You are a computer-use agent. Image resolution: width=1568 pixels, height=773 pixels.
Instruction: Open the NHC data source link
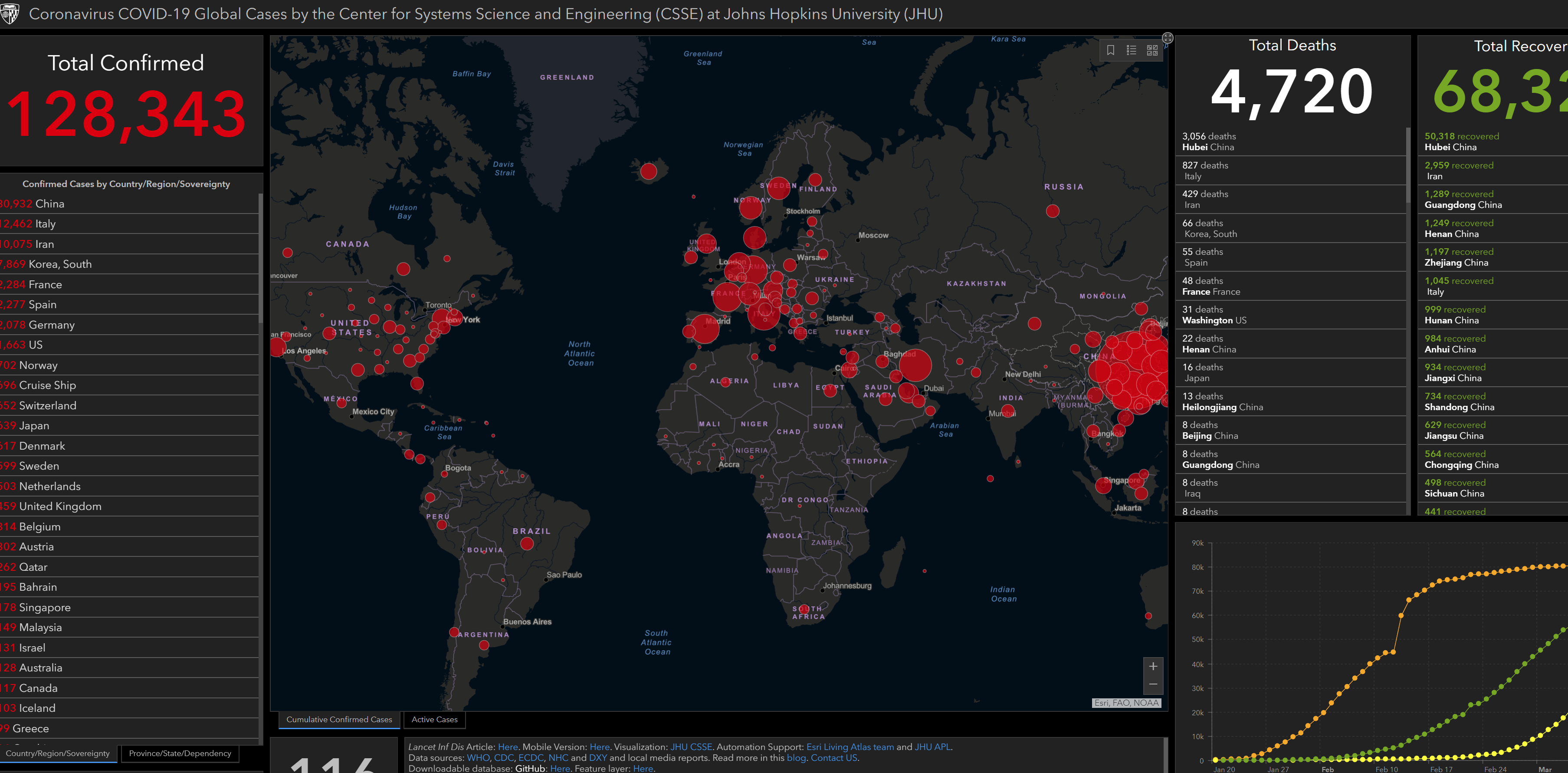point(558,758)
